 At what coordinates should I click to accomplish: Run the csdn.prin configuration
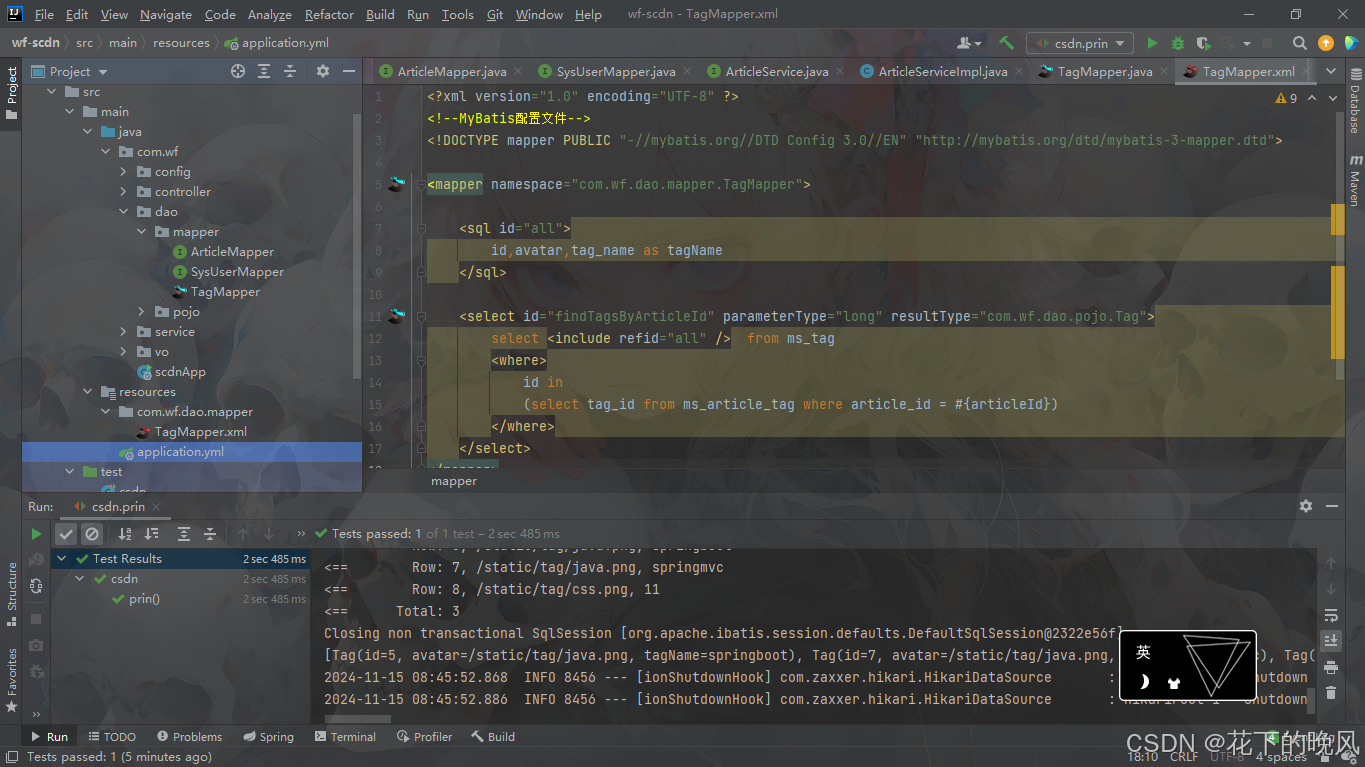(1152, 42)
